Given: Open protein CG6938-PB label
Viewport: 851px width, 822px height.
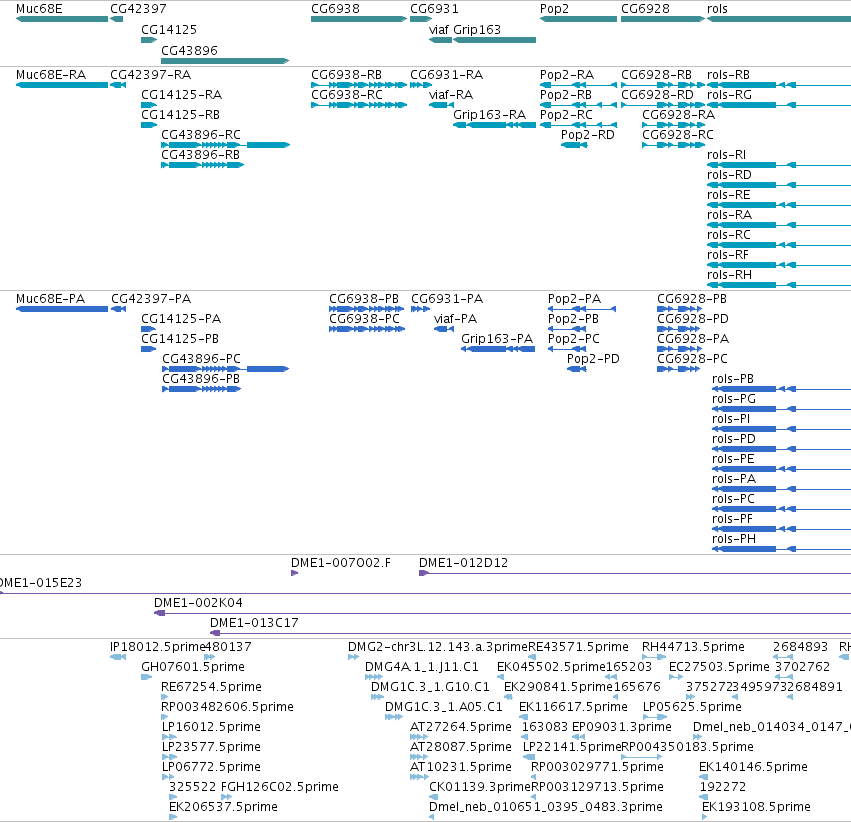Looking at the screenshot, I should click(364, 298).
